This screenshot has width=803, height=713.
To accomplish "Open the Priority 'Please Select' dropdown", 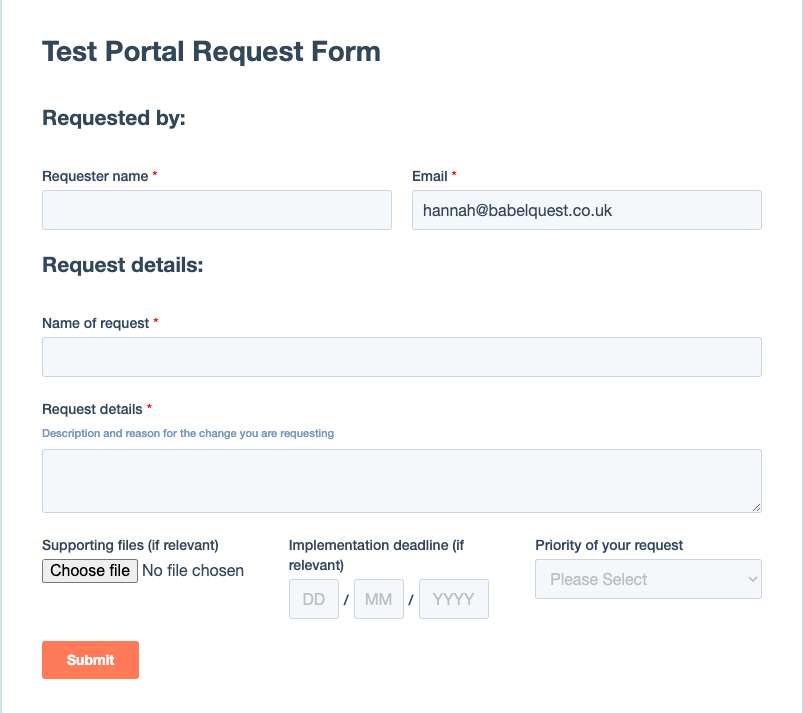I will tap(648, 579).
